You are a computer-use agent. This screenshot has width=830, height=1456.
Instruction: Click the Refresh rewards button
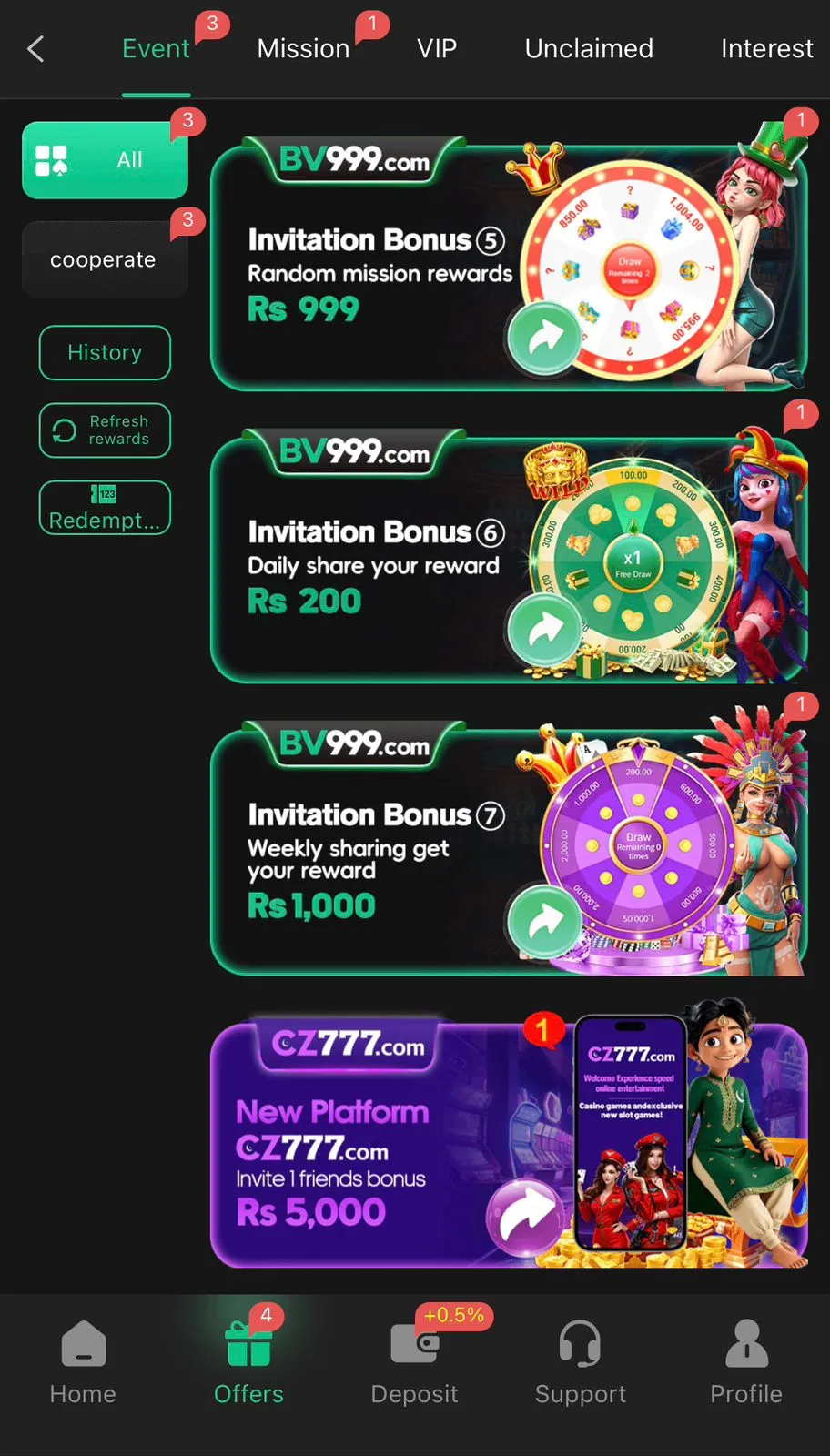pos(105,430)
